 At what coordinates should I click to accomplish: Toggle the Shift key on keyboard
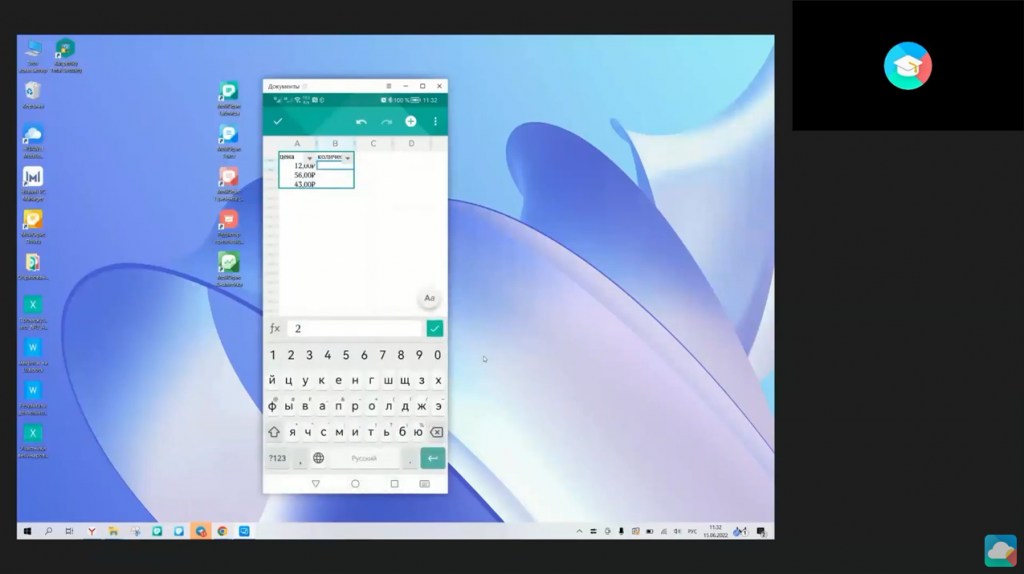274,432
